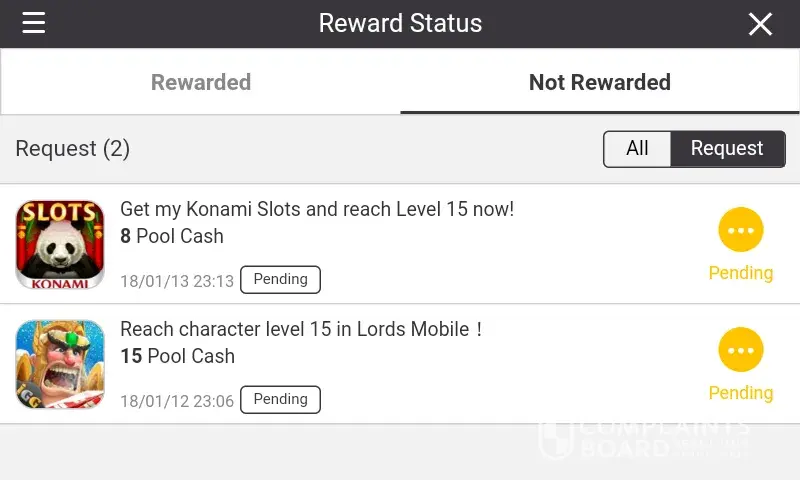Viewport: 800px width, 480px height.
Task: Select the Request filter option
Action: [x=727, y=149]
